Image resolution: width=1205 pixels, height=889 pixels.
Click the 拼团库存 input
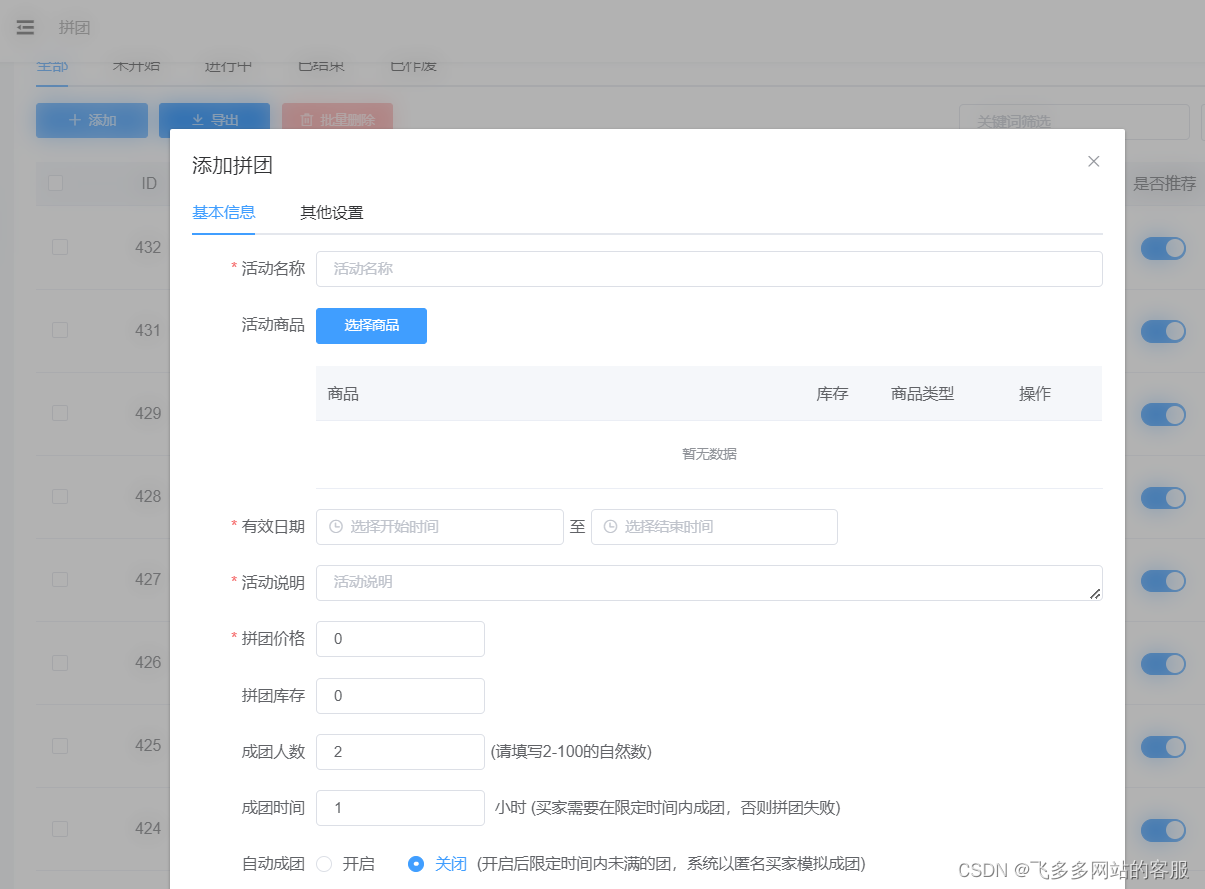click(400, 696)
